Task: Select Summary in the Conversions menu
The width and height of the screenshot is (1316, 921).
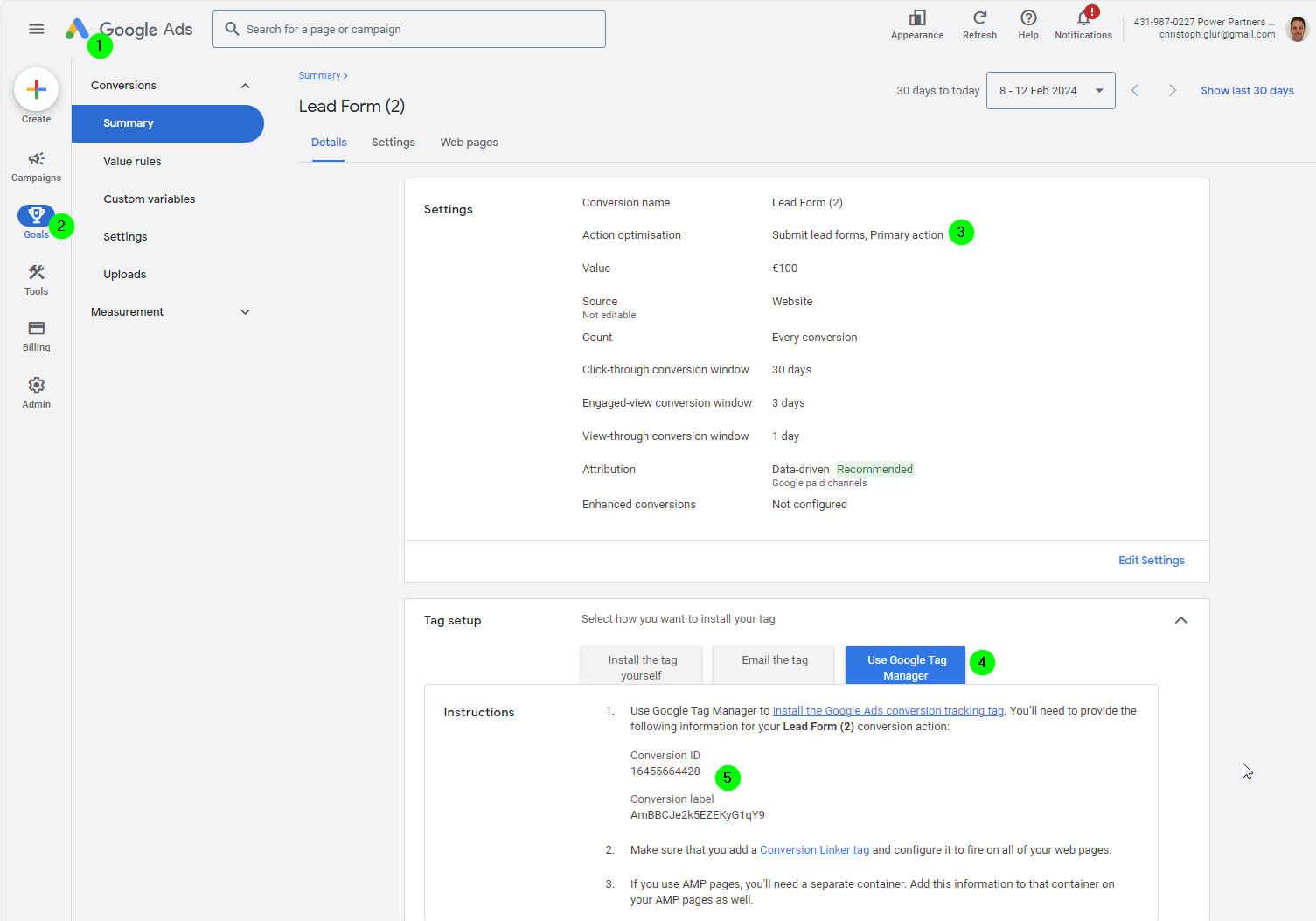Action: coord(167,123)
